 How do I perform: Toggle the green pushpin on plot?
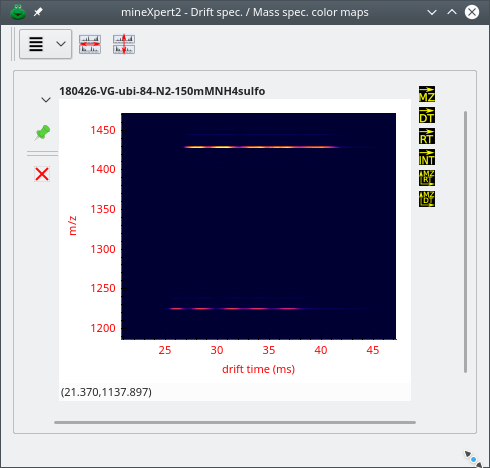click(42, 133)
